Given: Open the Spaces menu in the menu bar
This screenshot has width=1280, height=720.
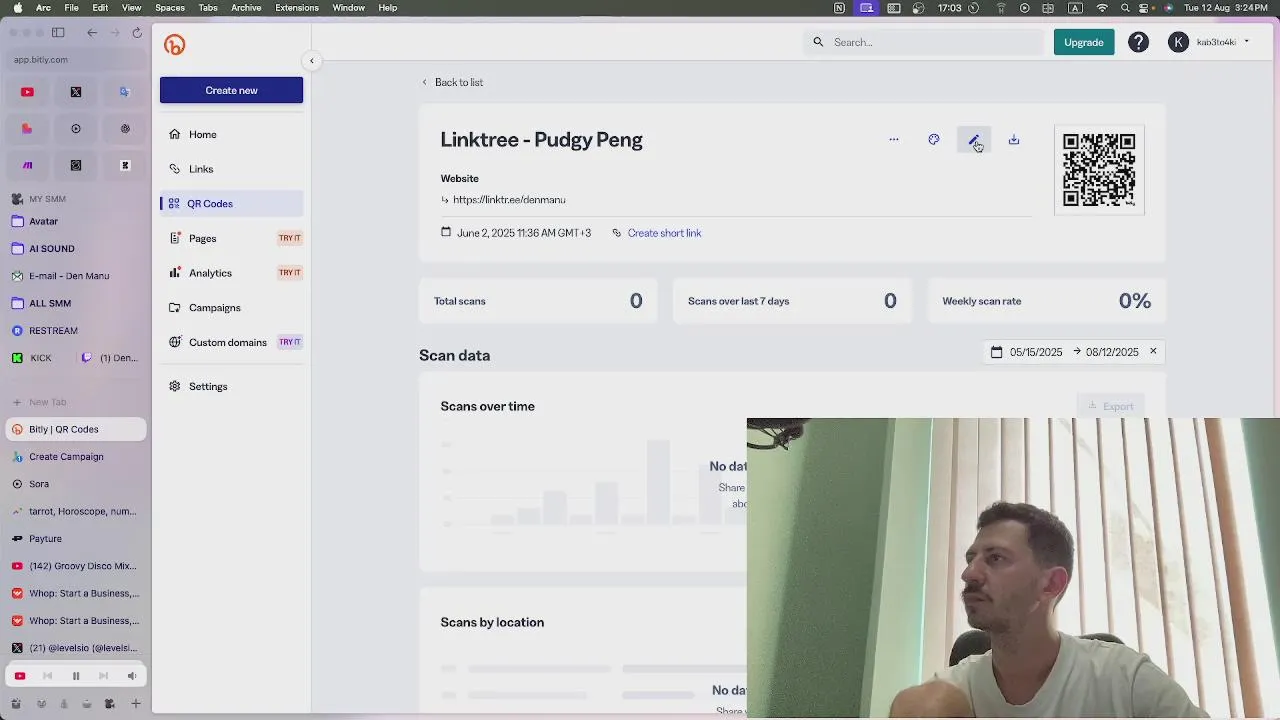Looking at the screenshot, I should [170, 8].
